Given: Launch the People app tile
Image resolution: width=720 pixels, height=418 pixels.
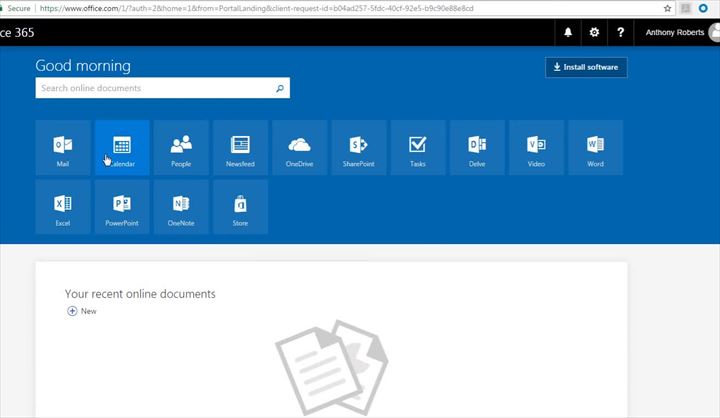Looking at the screenshot, I should (x=181, y=147).
